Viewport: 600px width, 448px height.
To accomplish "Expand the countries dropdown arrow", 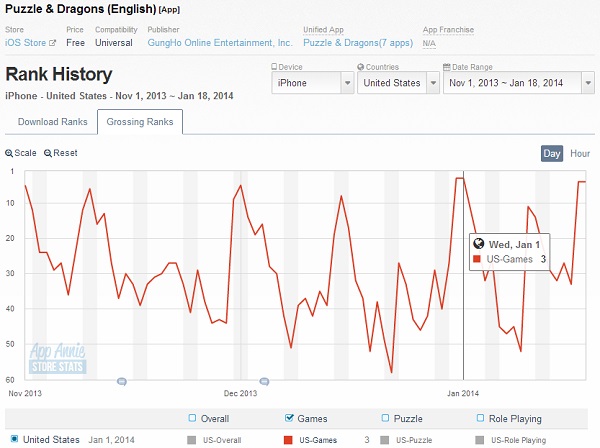I will pos(433,83).
